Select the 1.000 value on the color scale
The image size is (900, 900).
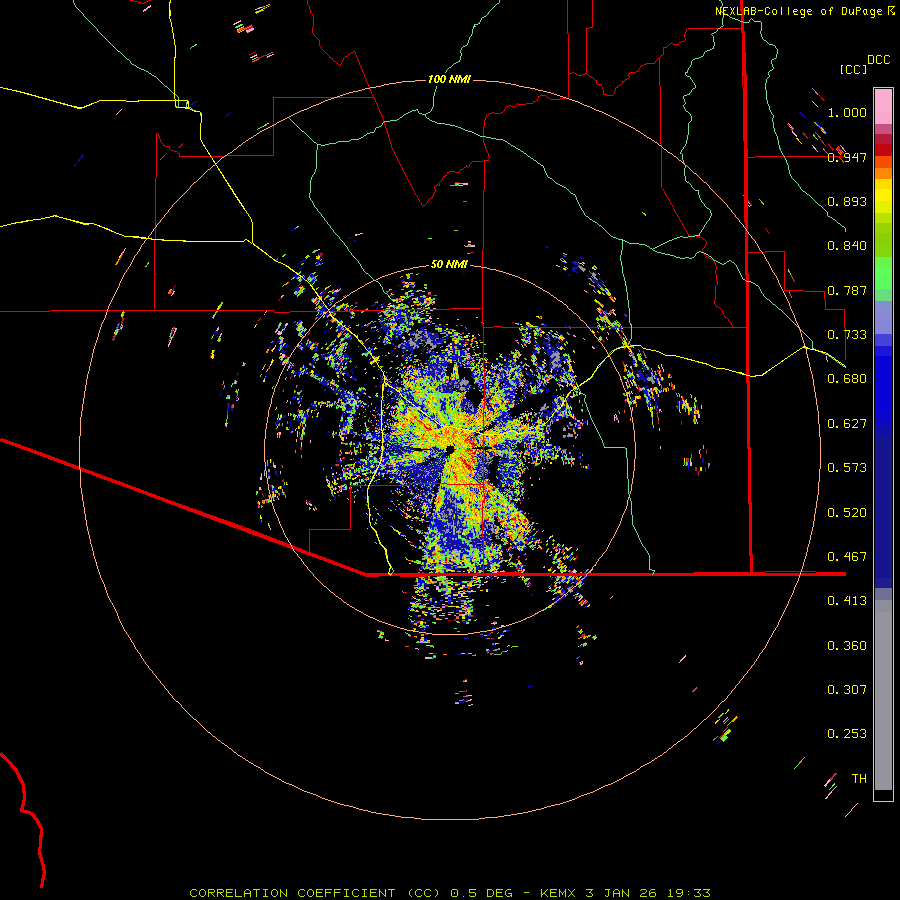[847, 112]
